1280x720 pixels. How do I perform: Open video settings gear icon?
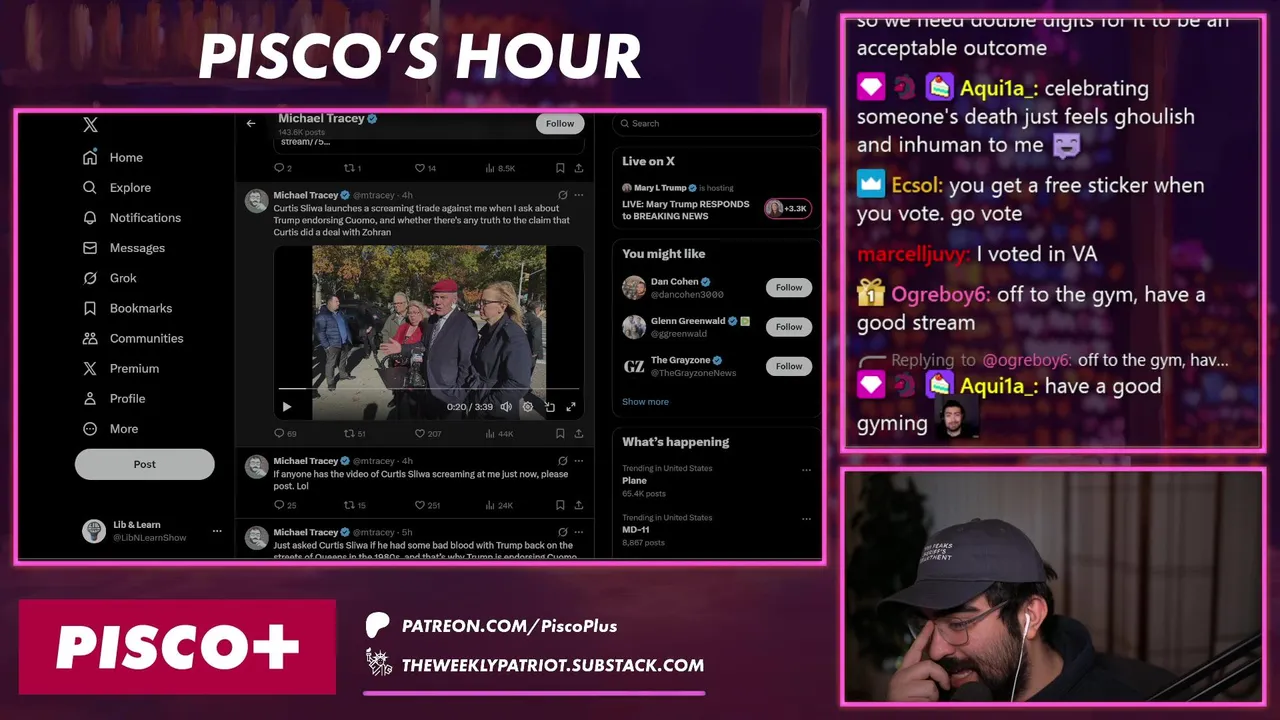528,407
